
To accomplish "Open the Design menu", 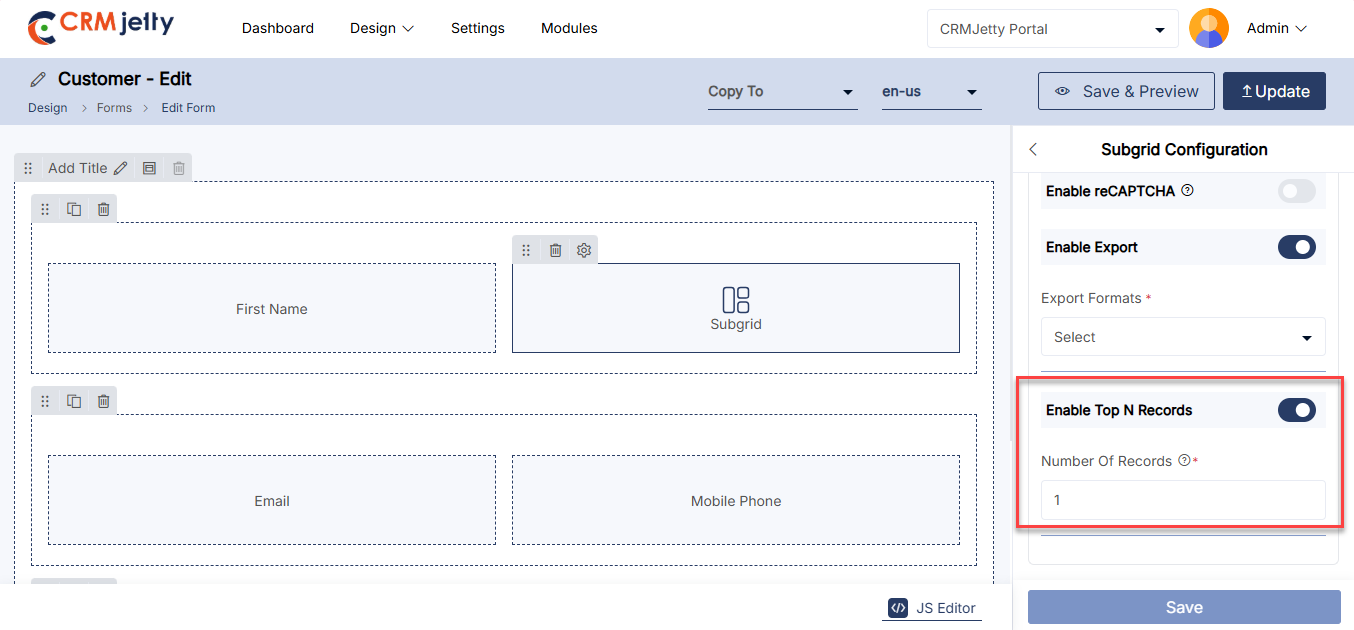I will tap(381, 28).
